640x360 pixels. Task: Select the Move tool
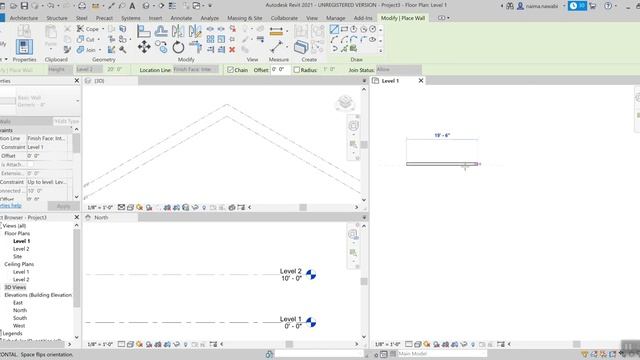pos(144,47)
